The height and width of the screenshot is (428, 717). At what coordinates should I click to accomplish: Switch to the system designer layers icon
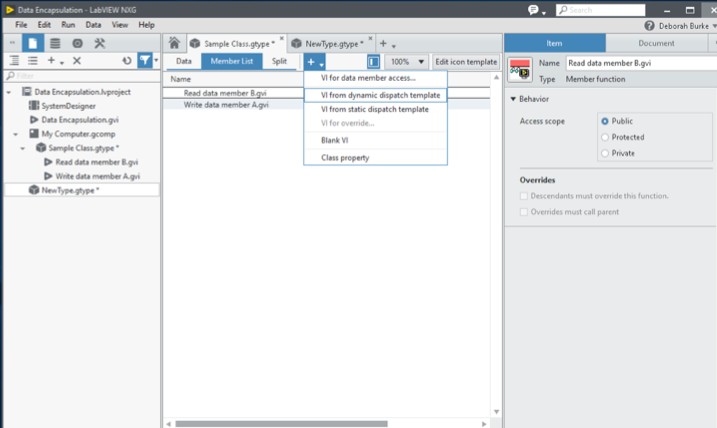(x=55, y=43)
